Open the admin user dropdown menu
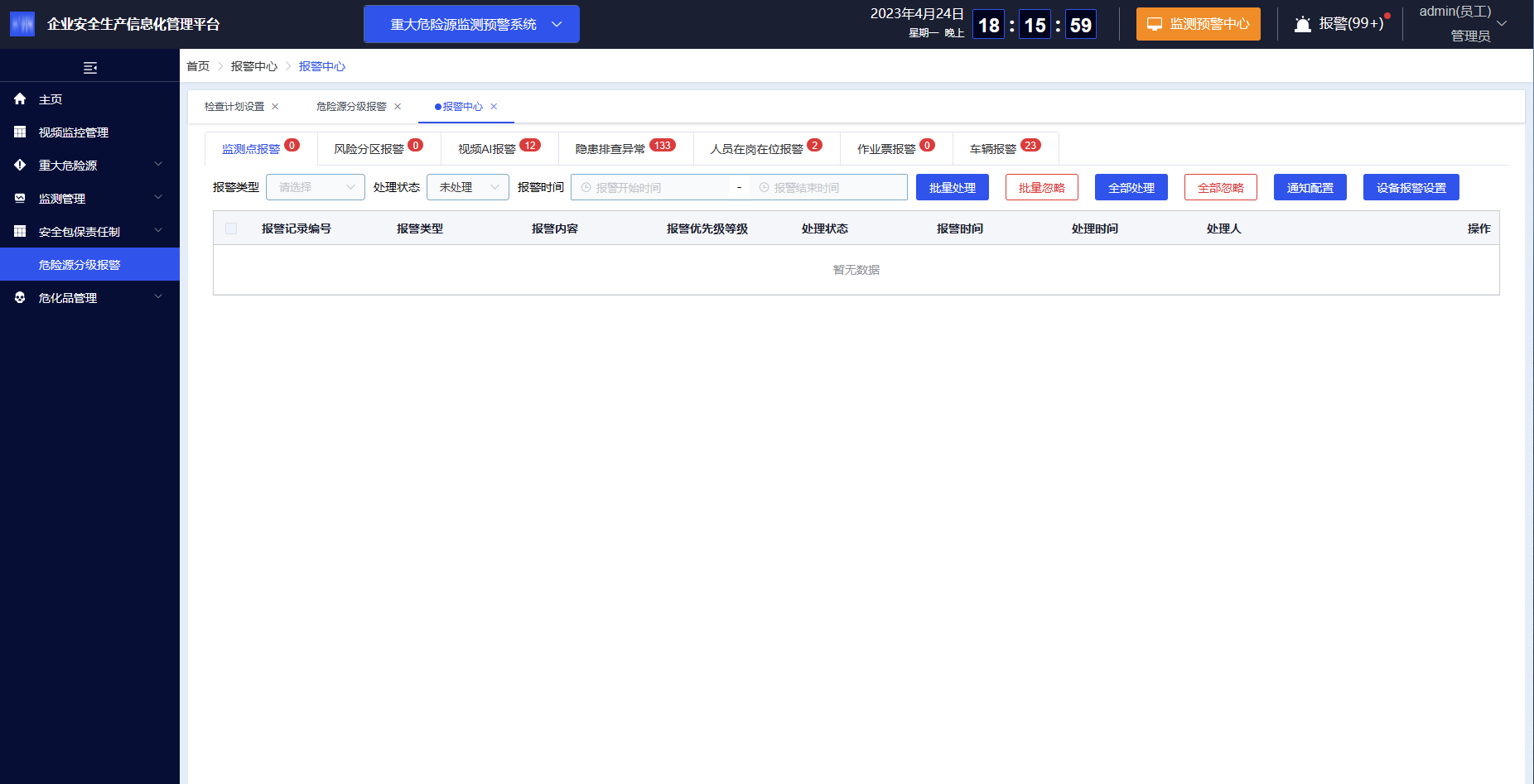This screenshot has width=1534, height=784. pyautogui.click(x=1463, y=24)
